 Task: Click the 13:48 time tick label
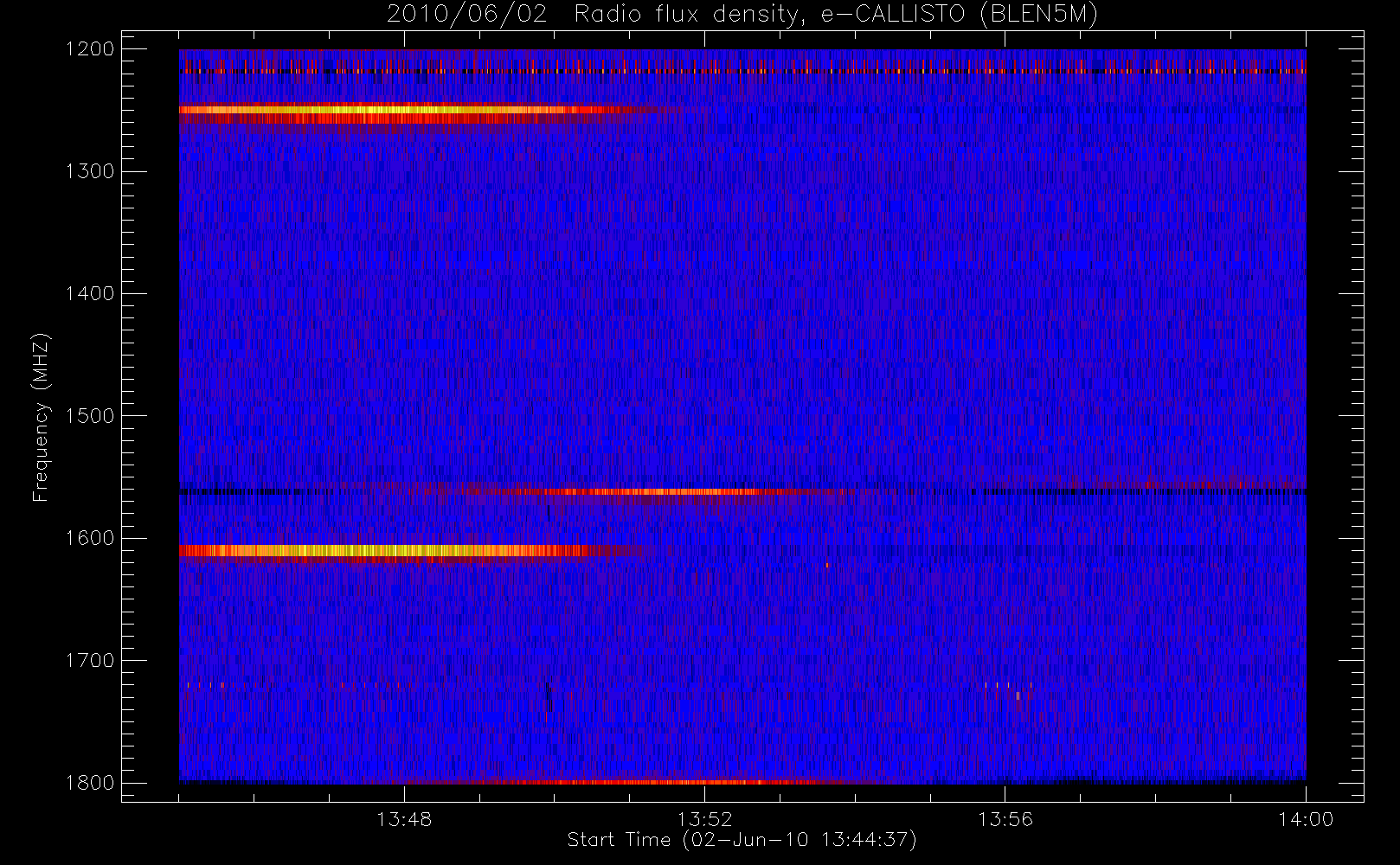click(404, 819)
